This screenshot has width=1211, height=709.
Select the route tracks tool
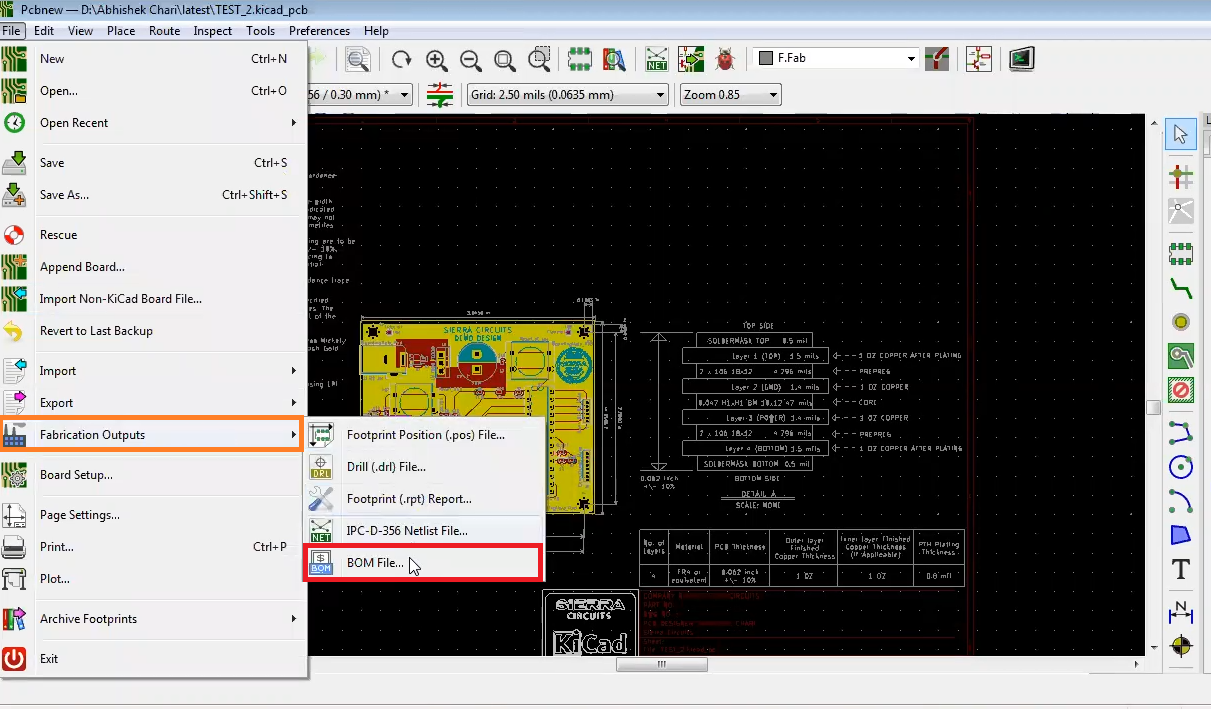tap(1181, 288)
